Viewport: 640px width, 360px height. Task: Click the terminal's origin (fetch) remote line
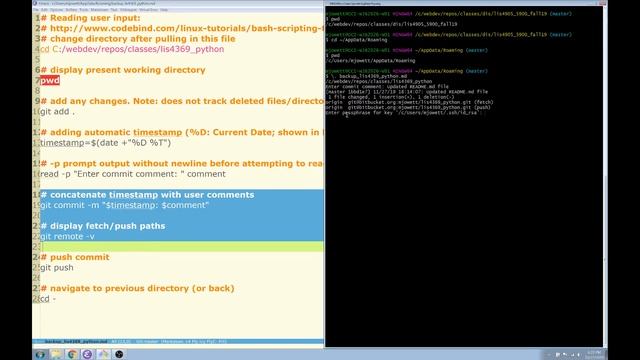pyautogui.click(x=409, y=102)
